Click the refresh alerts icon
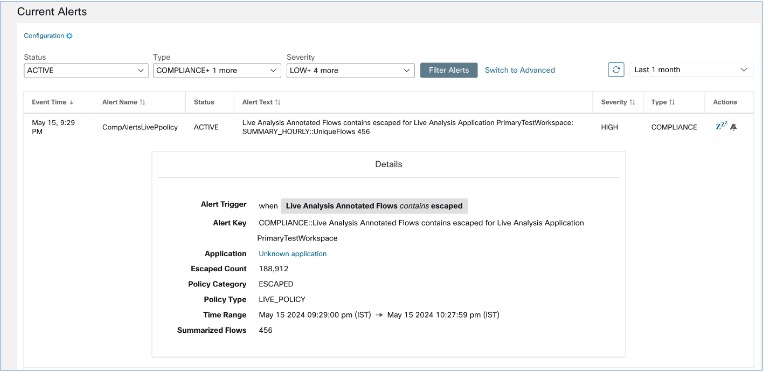Image resolution: width=764 pixels, height=372 pixels. (x=616, y=70)
